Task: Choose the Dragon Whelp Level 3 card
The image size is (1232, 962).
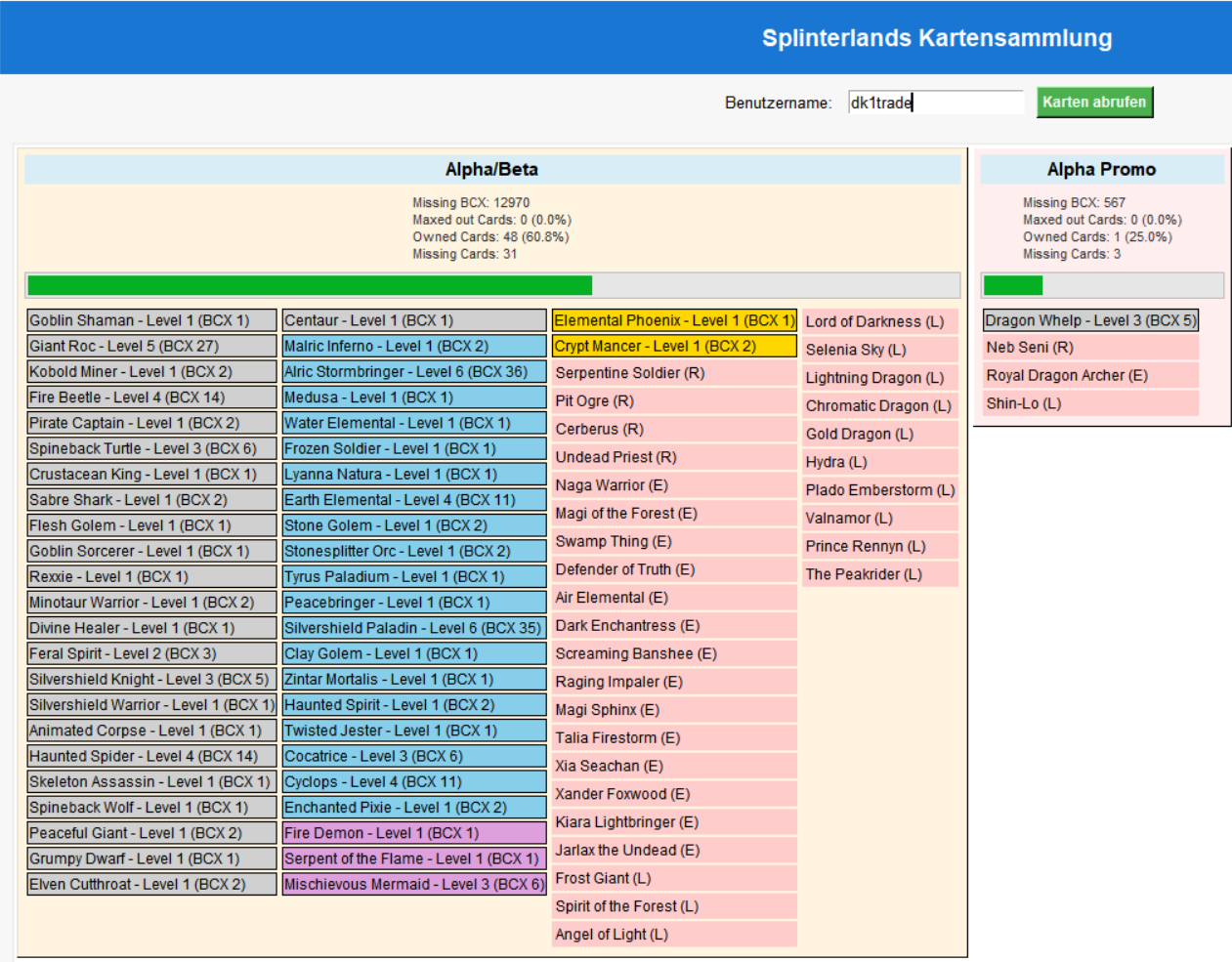Action: click(1089, 320)
